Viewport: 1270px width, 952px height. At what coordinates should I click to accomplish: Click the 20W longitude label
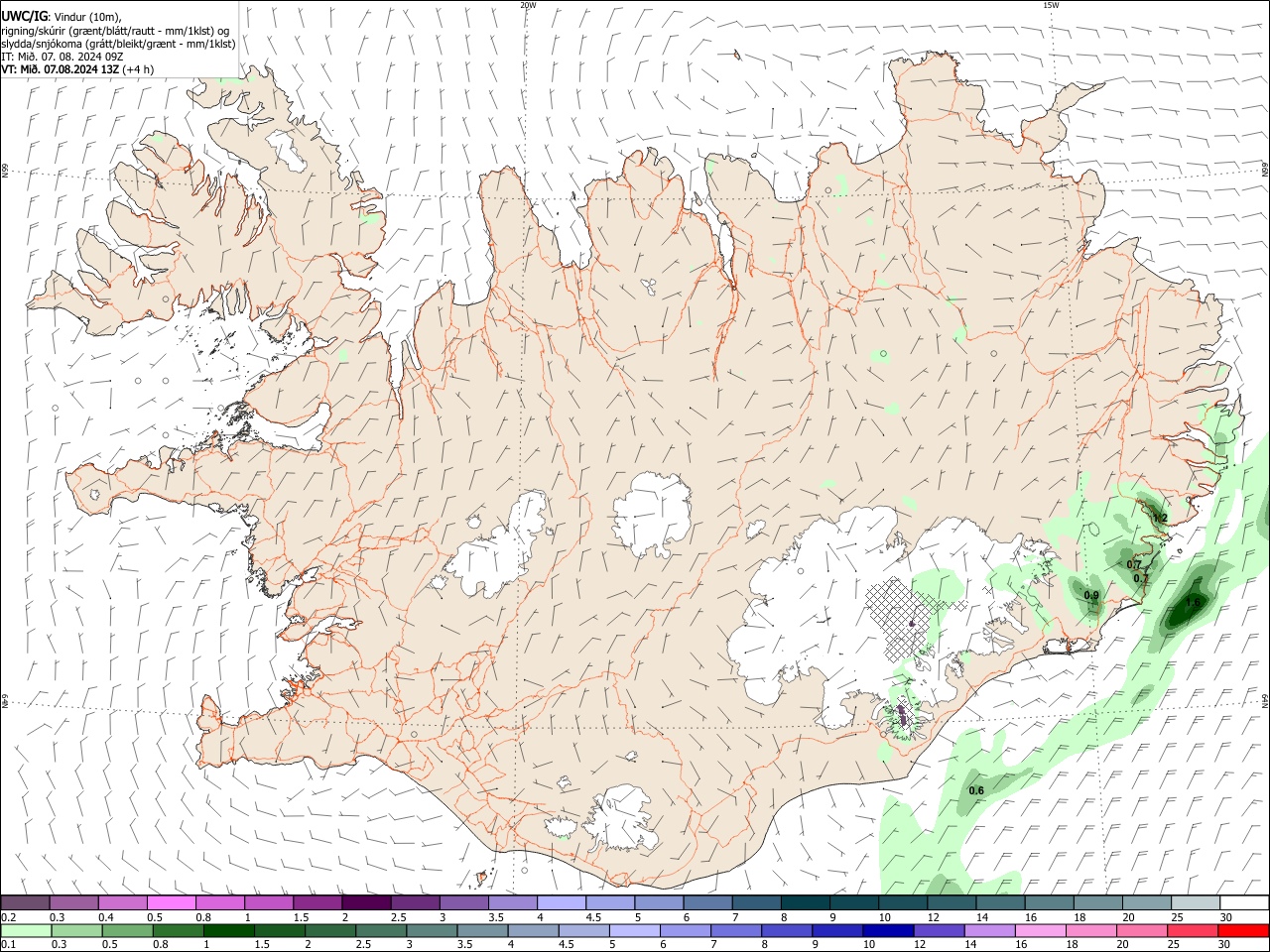point(528,5)
